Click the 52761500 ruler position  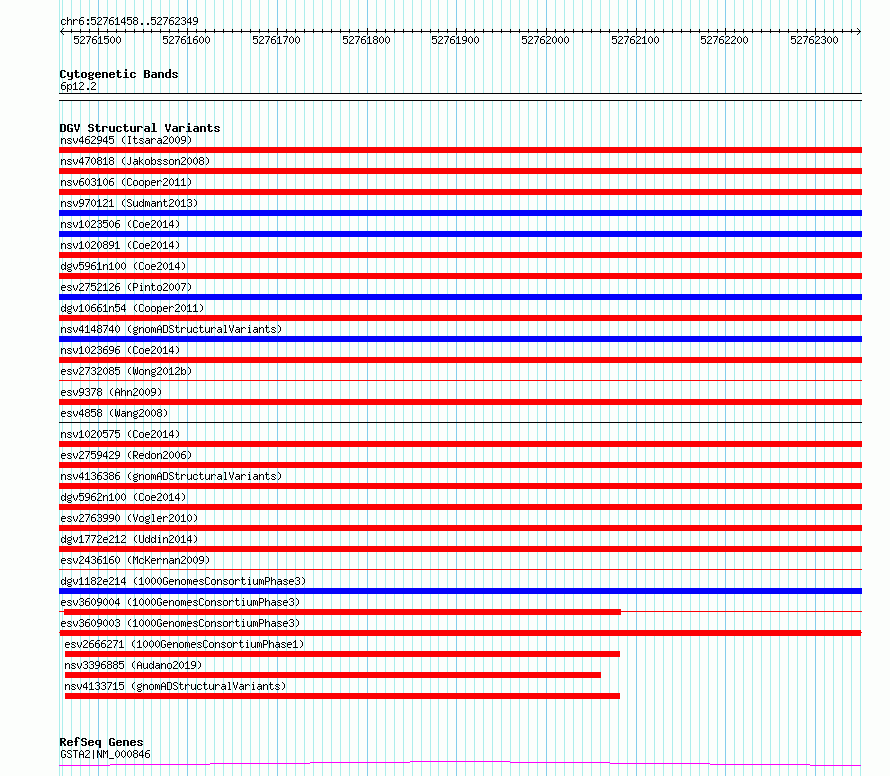click(x=97, y=40)
